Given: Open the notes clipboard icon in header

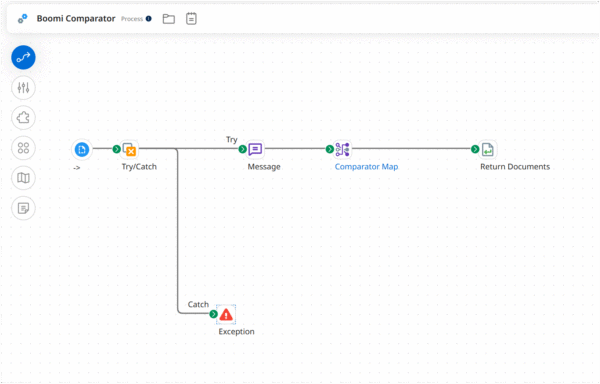Looking at the screenshot, I should (191, 18).
